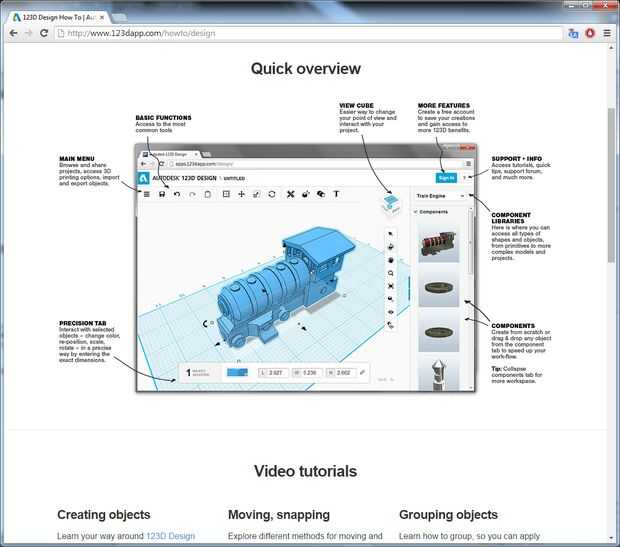Click the Autodesk A logo in the app header
This screenshot has width=620, height=547.
143,178
